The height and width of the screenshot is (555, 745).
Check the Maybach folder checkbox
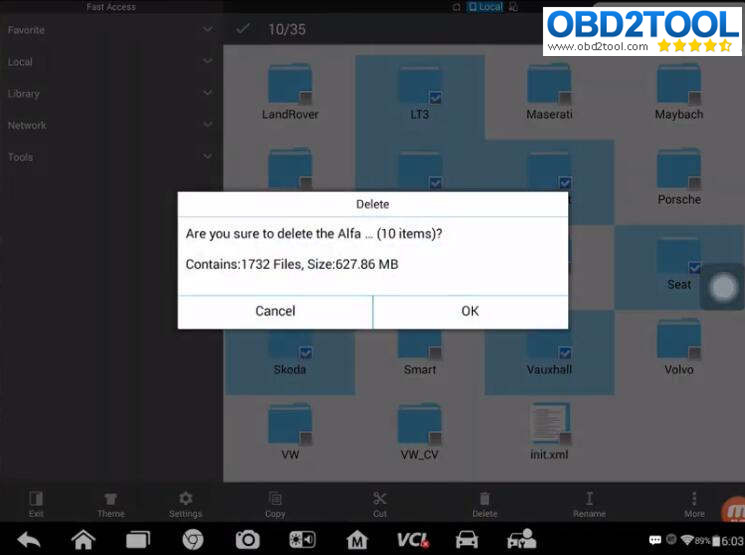click(695, 98)
